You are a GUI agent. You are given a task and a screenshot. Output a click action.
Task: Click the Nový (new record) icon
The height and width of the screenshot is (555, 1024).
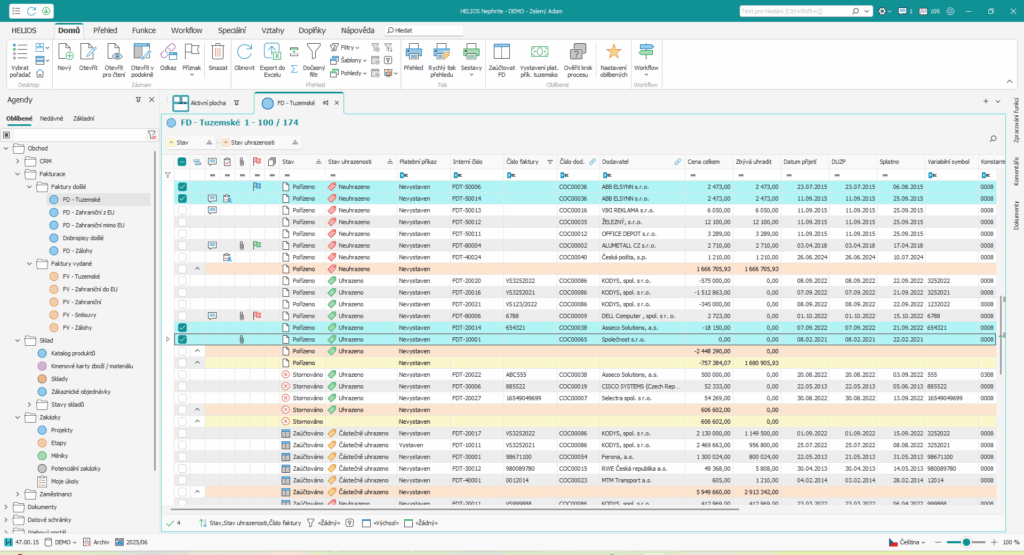coord(64,54)
